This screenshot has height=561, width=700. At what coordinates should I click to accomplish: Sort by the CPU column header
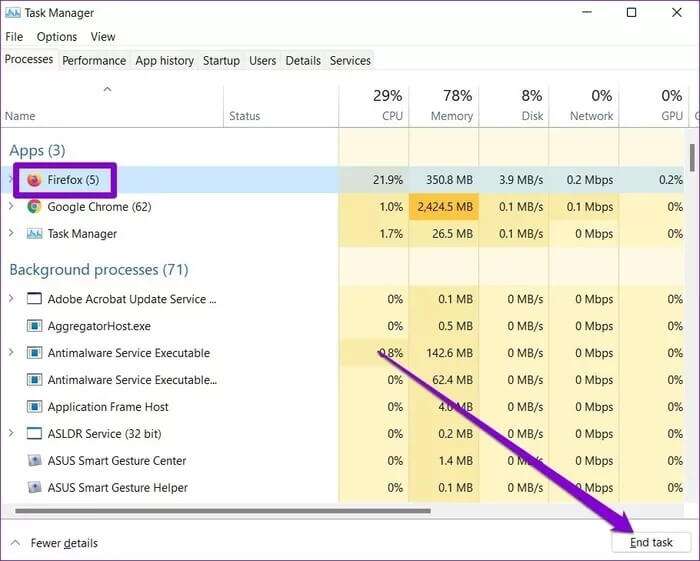(374, 106)
